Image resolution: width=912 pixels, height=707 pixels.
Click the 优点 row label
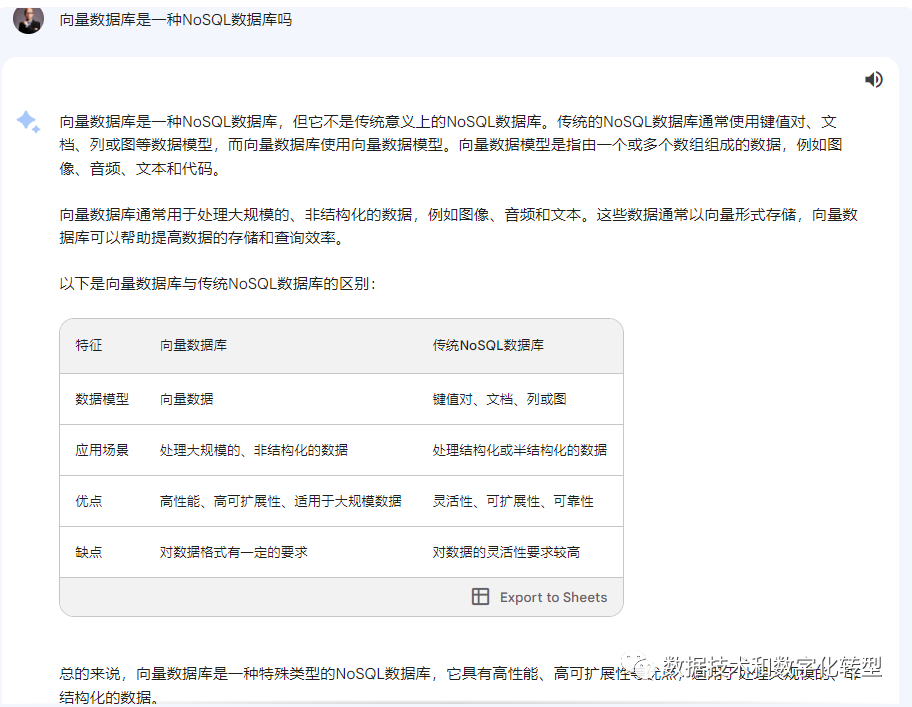[x=89, y=501]
